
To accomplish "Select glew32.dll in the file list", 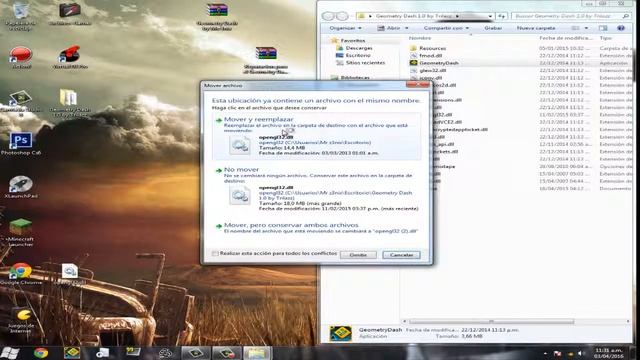I will click(433, 70).
